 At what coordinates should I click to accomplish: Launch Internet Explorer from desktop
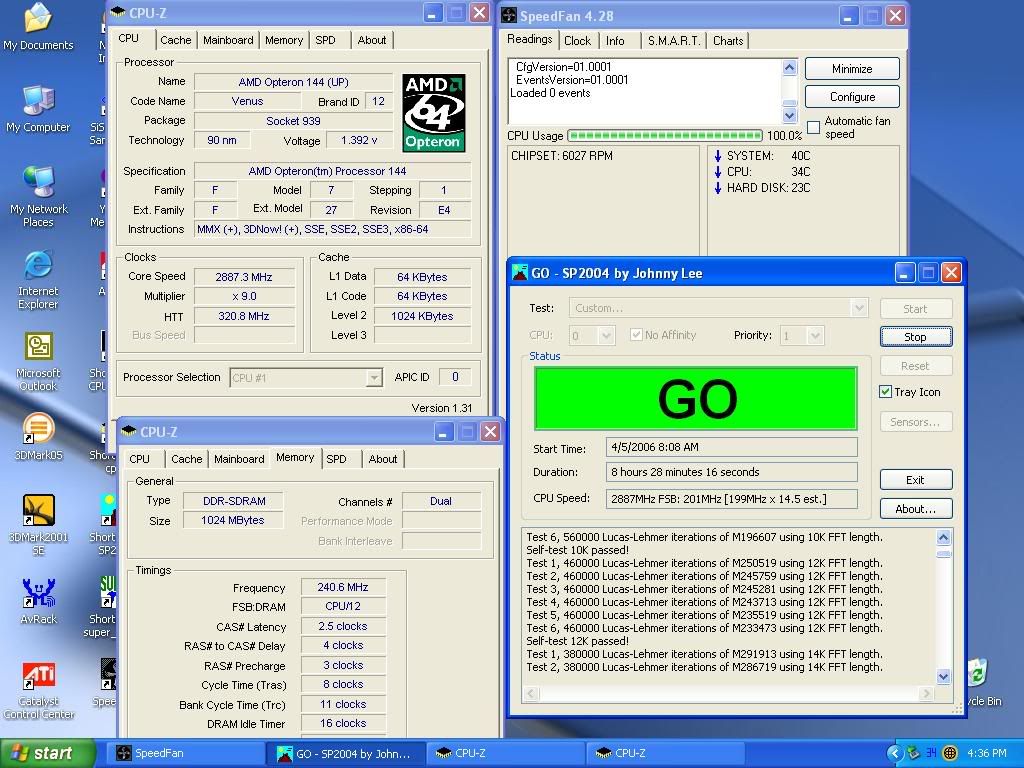[x=38, y=267]
